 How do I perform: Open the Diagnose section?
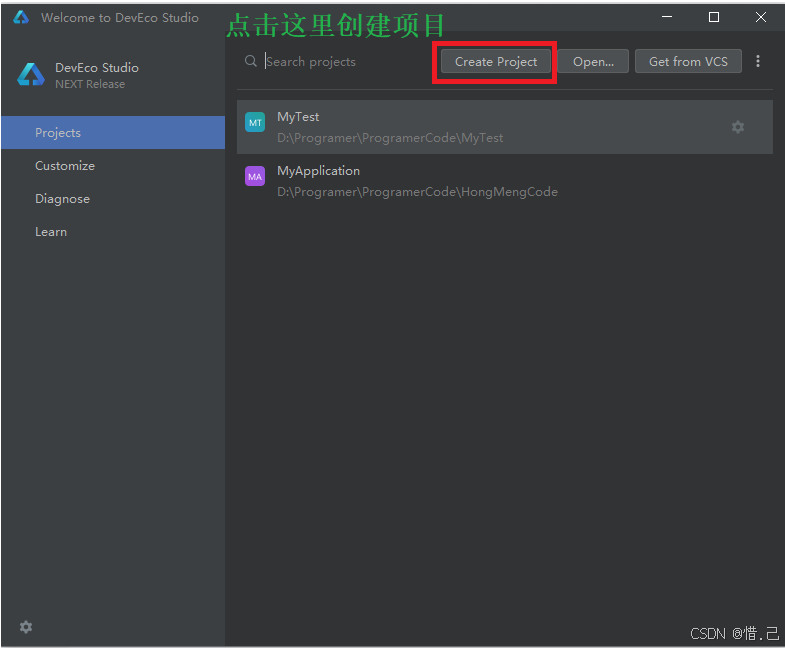pos(113,199)
